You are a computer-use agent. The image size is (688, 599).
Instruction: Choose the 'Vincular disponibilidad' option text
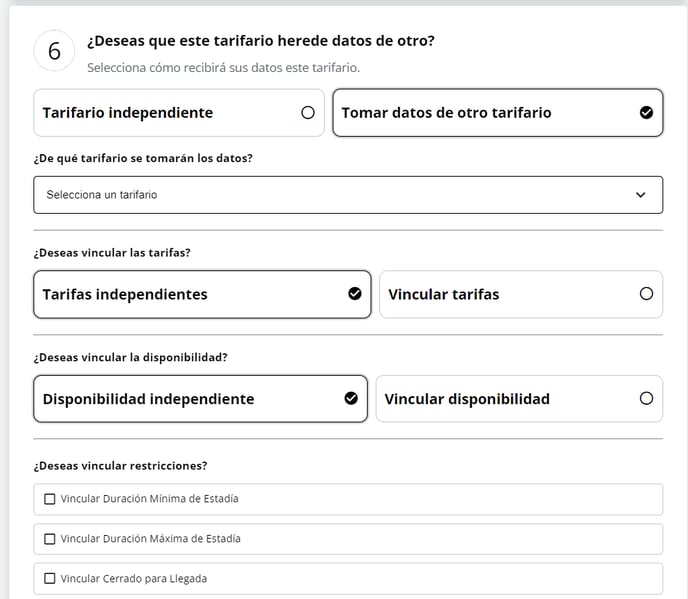click(467, 399)
